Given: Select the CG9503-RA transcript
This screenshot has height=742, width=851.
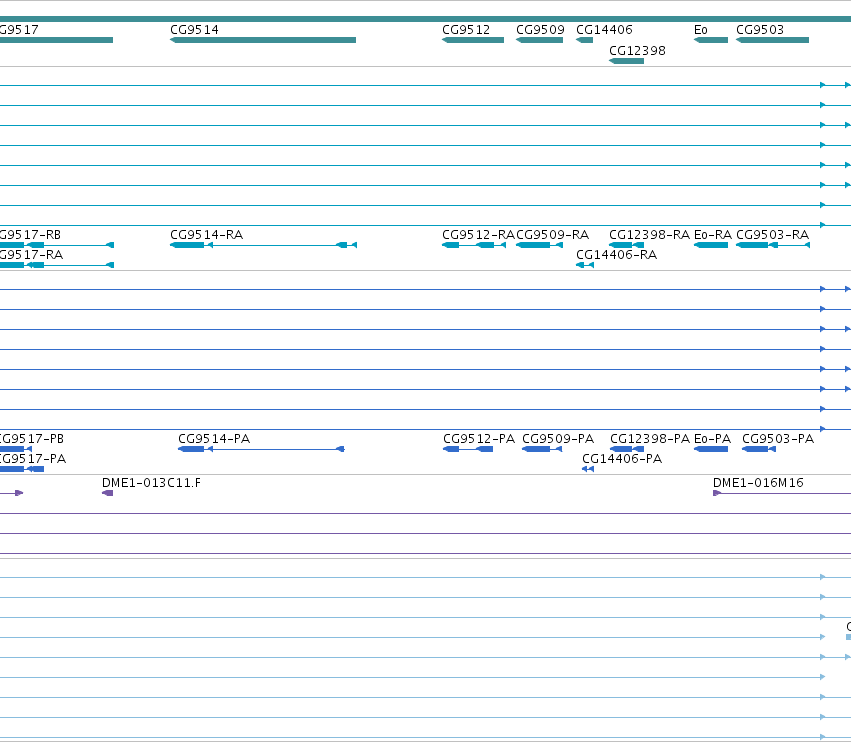Looking at the screenshot, I should (x=773, y=245).
